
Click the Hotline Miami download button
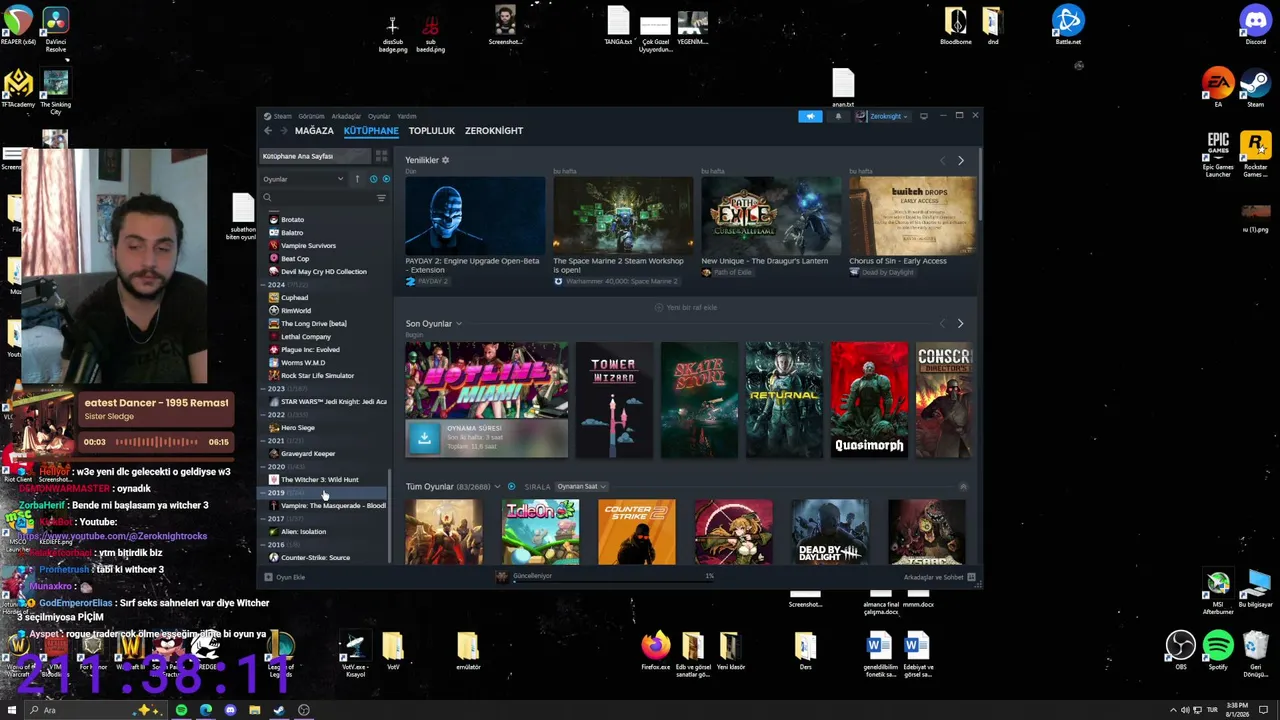(x=424, y=438)
